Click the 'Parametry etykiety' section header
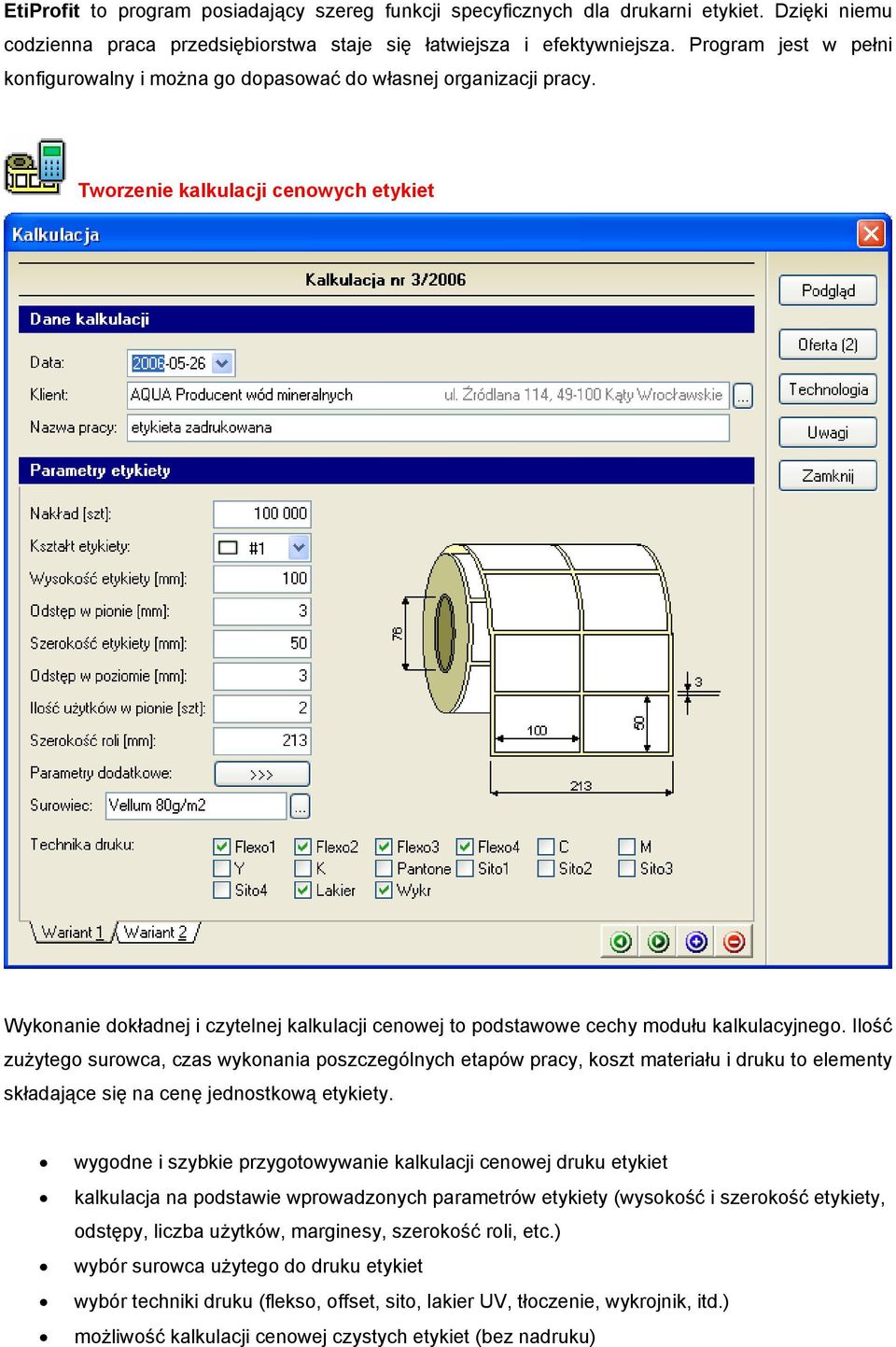 pos(385,470)
